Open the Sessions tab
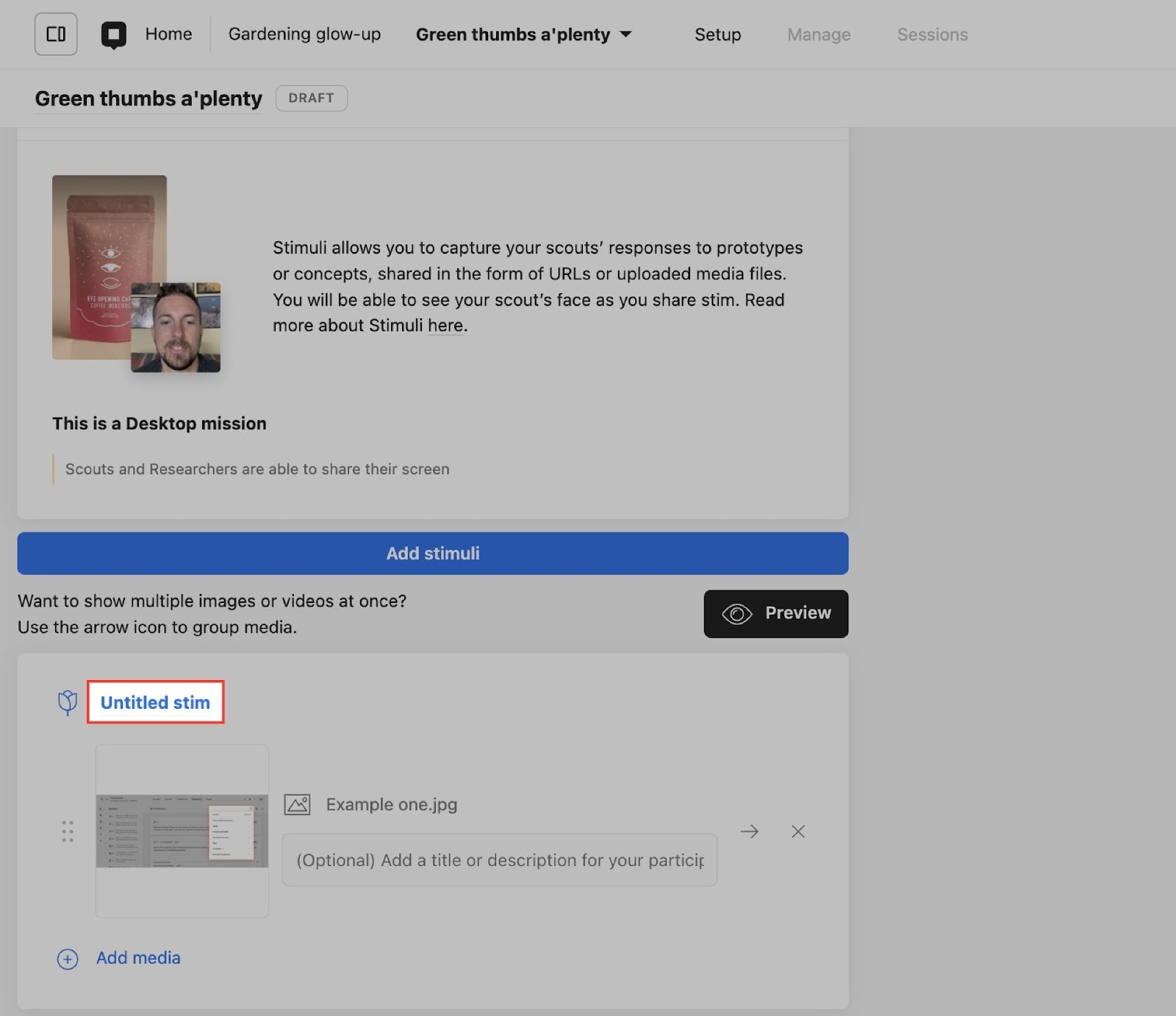This screenshot has width=1176, height=1016. 932,35
